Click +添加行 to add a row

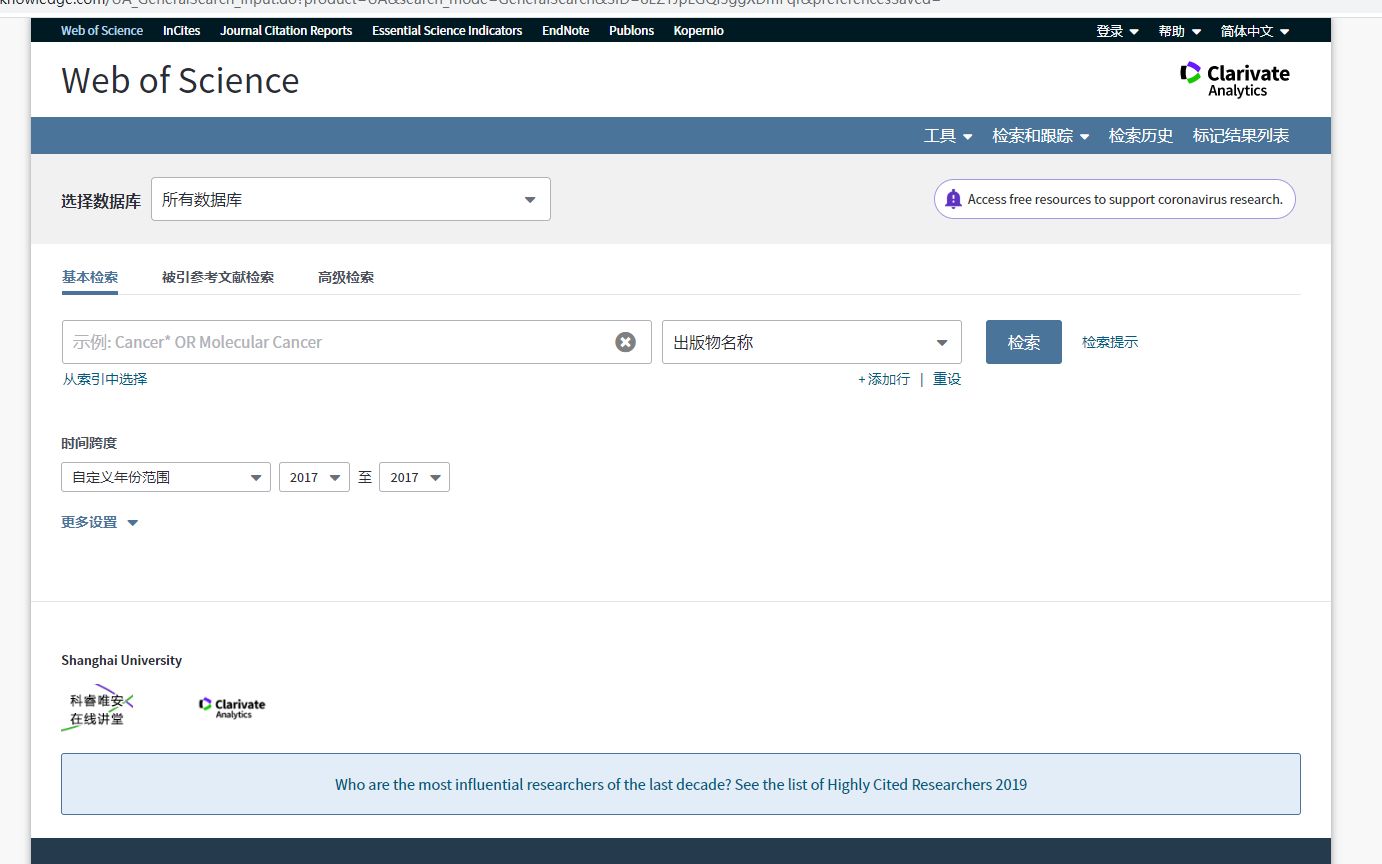884,379
